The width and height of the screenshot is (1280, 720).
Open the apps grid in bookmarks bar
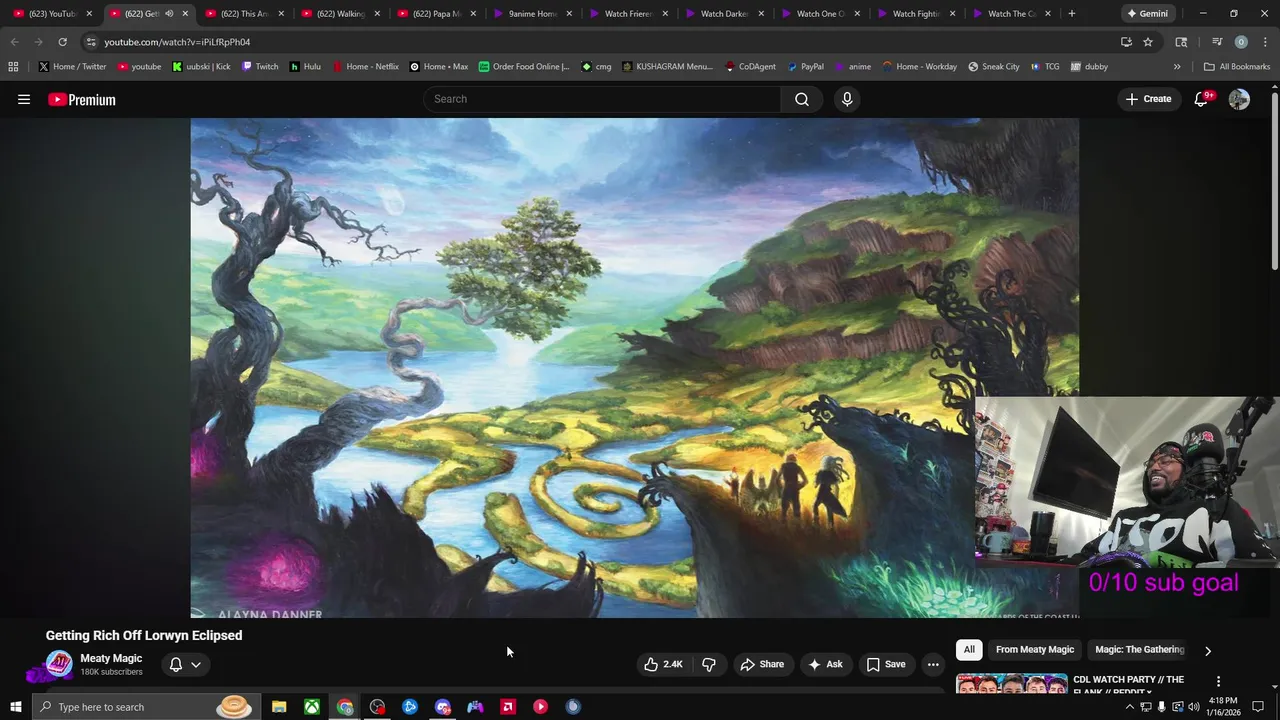(x=13, y=66)
